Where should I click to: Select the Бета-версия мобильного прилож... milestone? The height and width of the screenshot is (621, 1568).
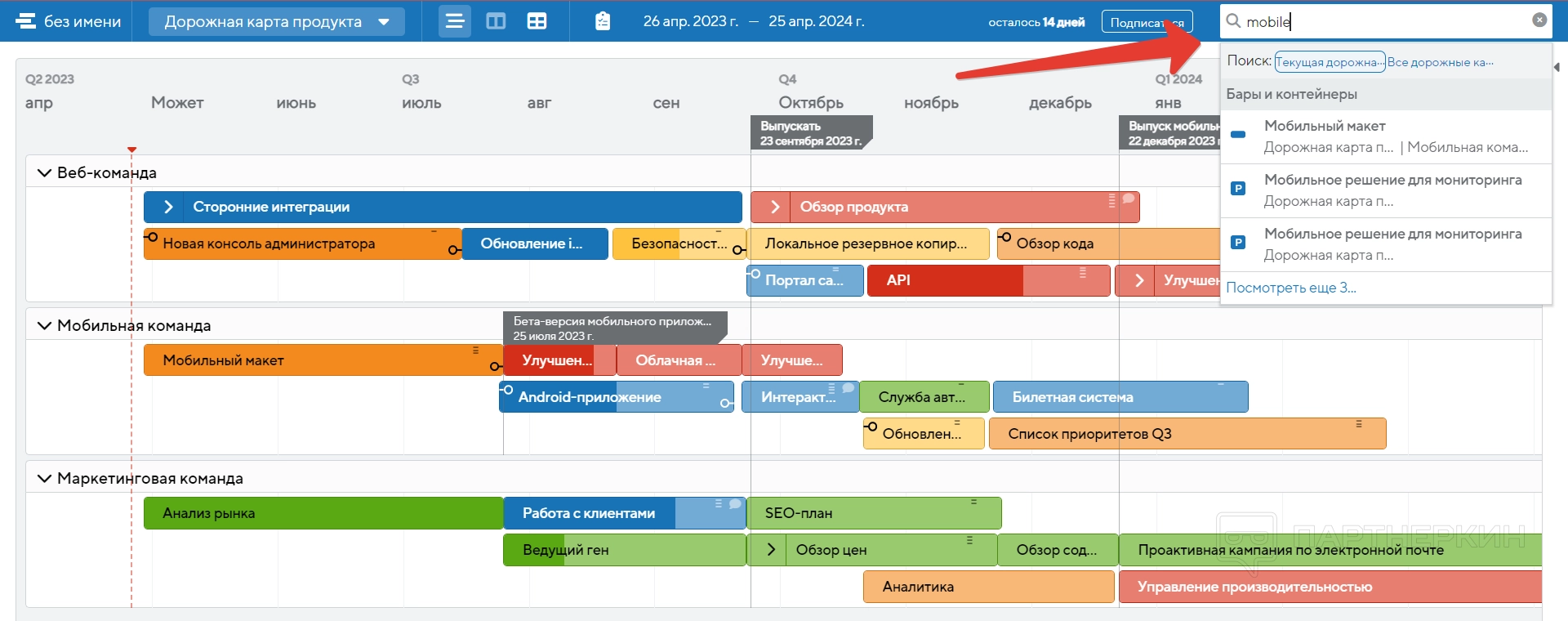pos(615,328)
